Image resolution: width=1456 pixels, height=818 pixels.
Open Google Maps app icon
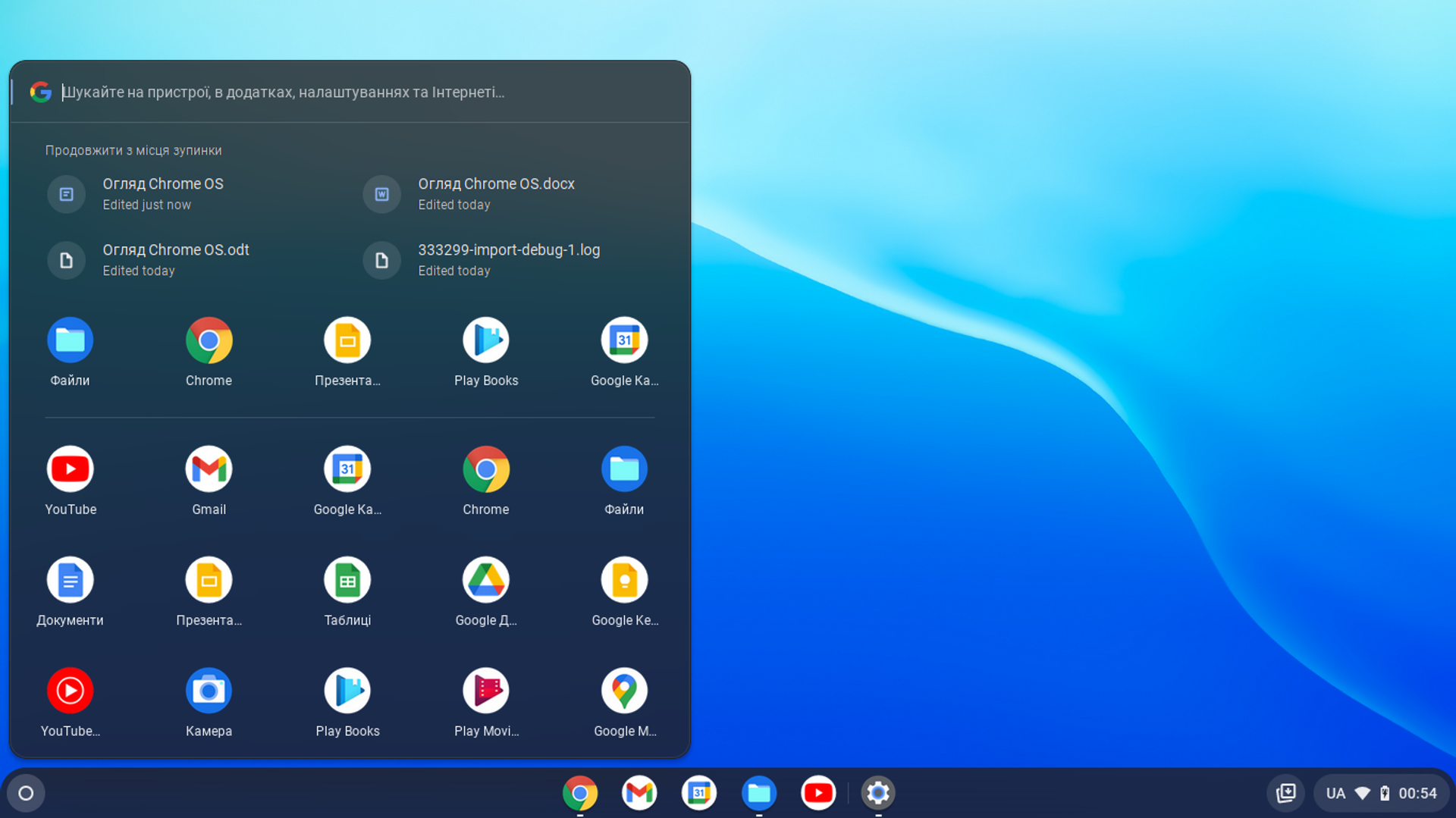pos(624,691)
